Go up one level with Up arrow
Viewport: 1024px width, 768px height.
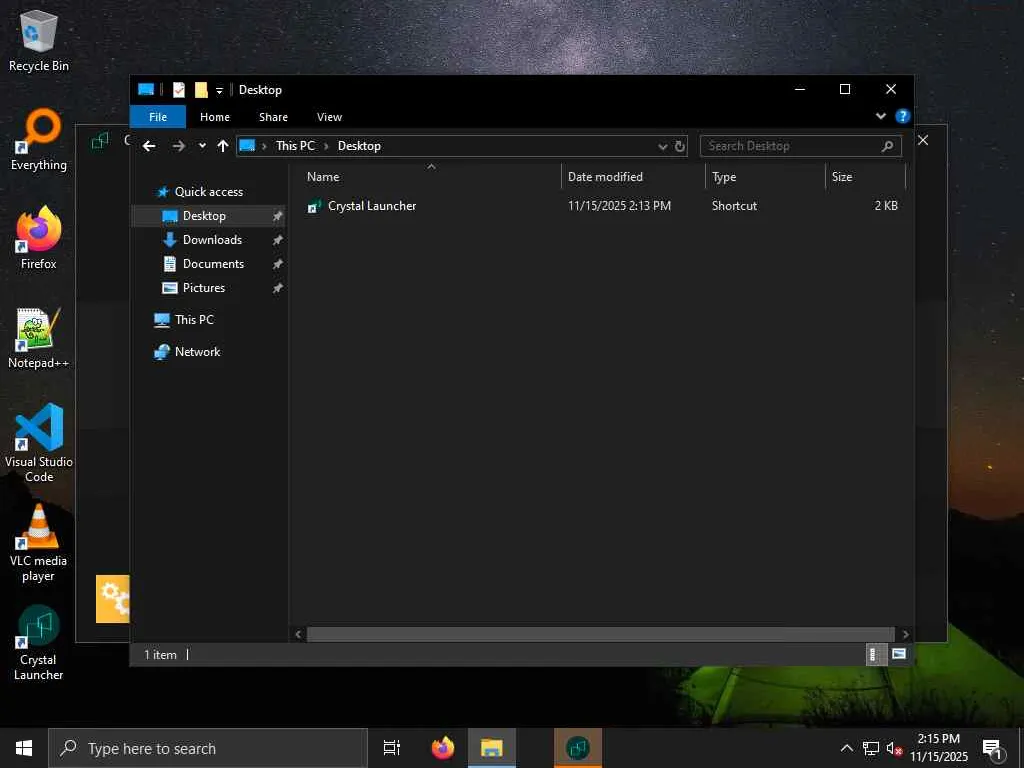point(223,146)
